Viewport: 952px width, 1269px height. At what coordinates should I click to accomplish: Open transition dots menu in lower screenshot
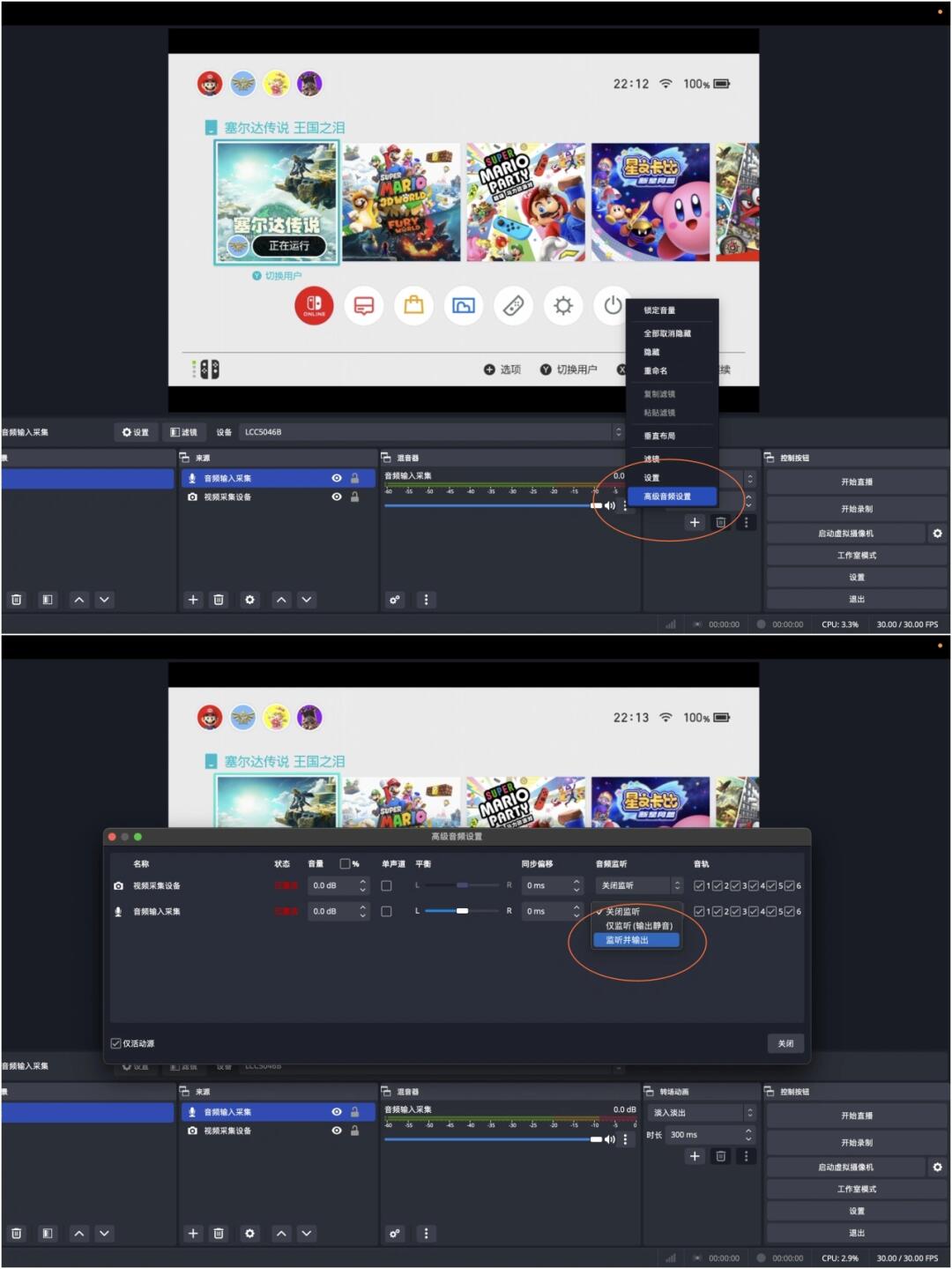tap(746, 1156)
